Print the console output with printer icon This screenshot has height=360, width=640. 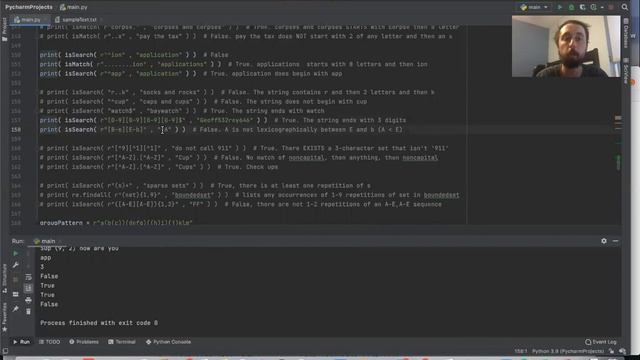click(x=28, y=300)
